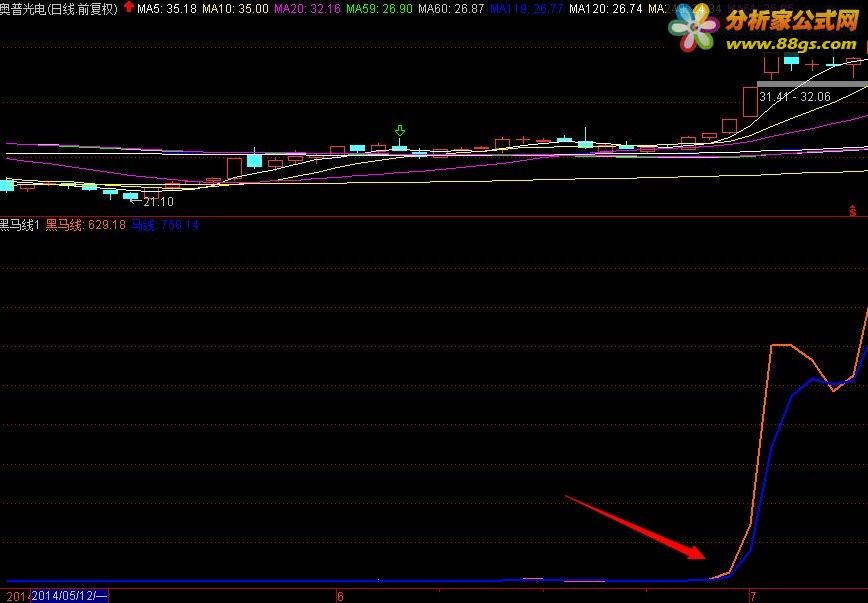Click the 31.41 - 32.06 gap label
The image size is (868, 603).
click(x=795, y=96)
